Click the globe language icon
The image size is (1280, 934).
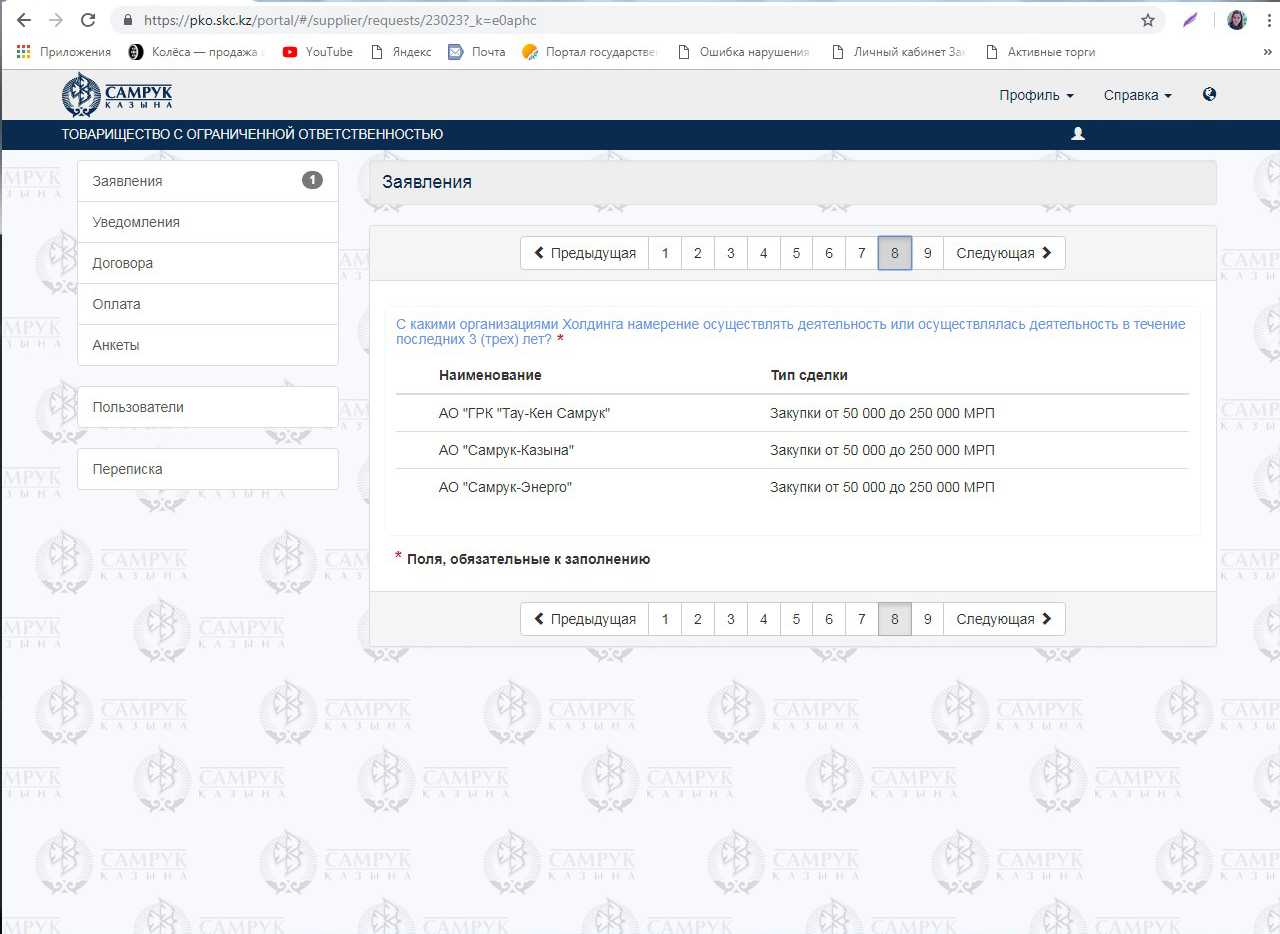pyautogui.click(x=1209, y=95)
